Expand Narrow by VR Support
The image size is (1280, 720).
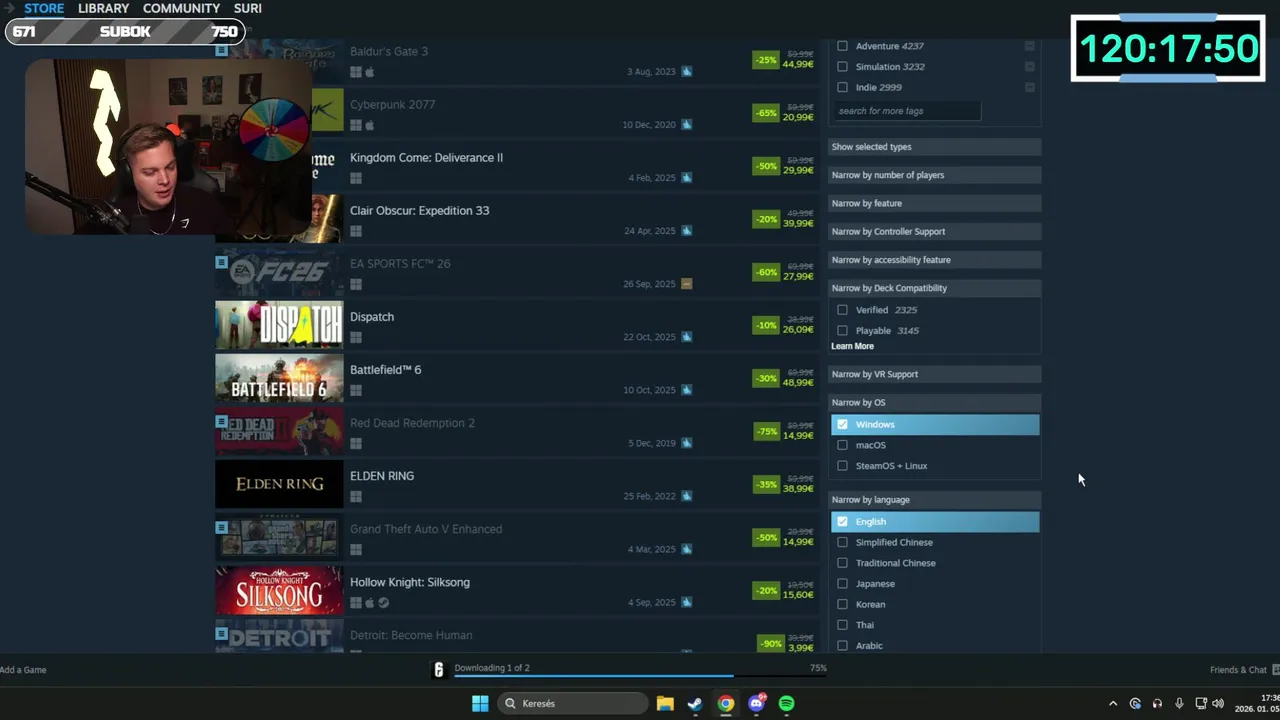point(934,374)
